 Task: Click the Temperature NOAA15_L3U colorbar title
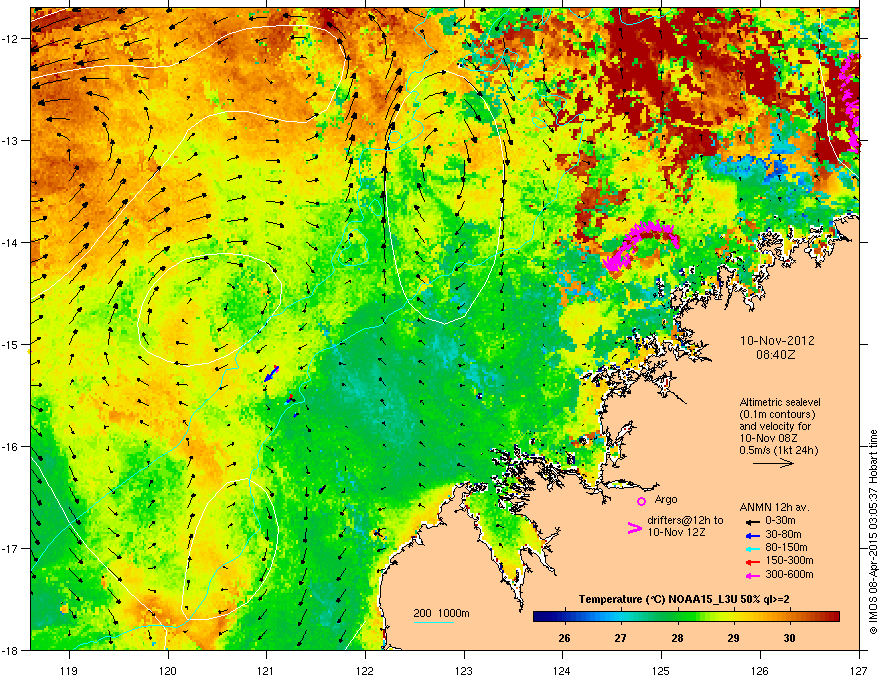pos(684,600)
